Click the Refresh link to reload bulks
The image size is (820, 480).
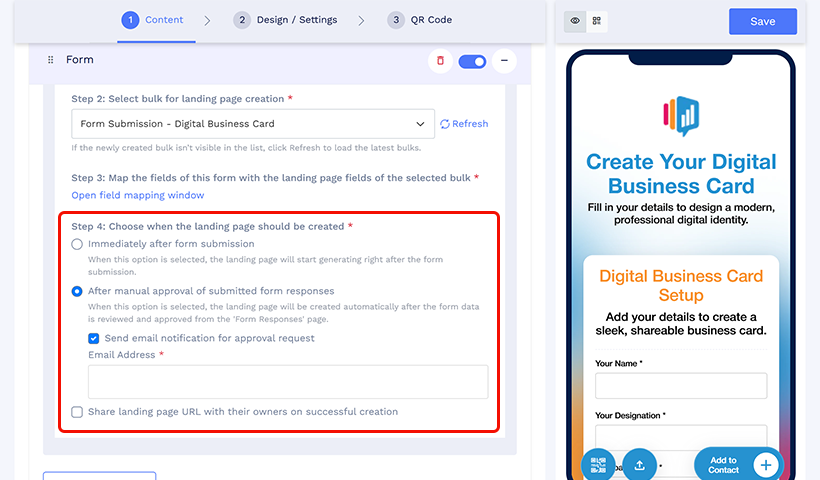464,124
